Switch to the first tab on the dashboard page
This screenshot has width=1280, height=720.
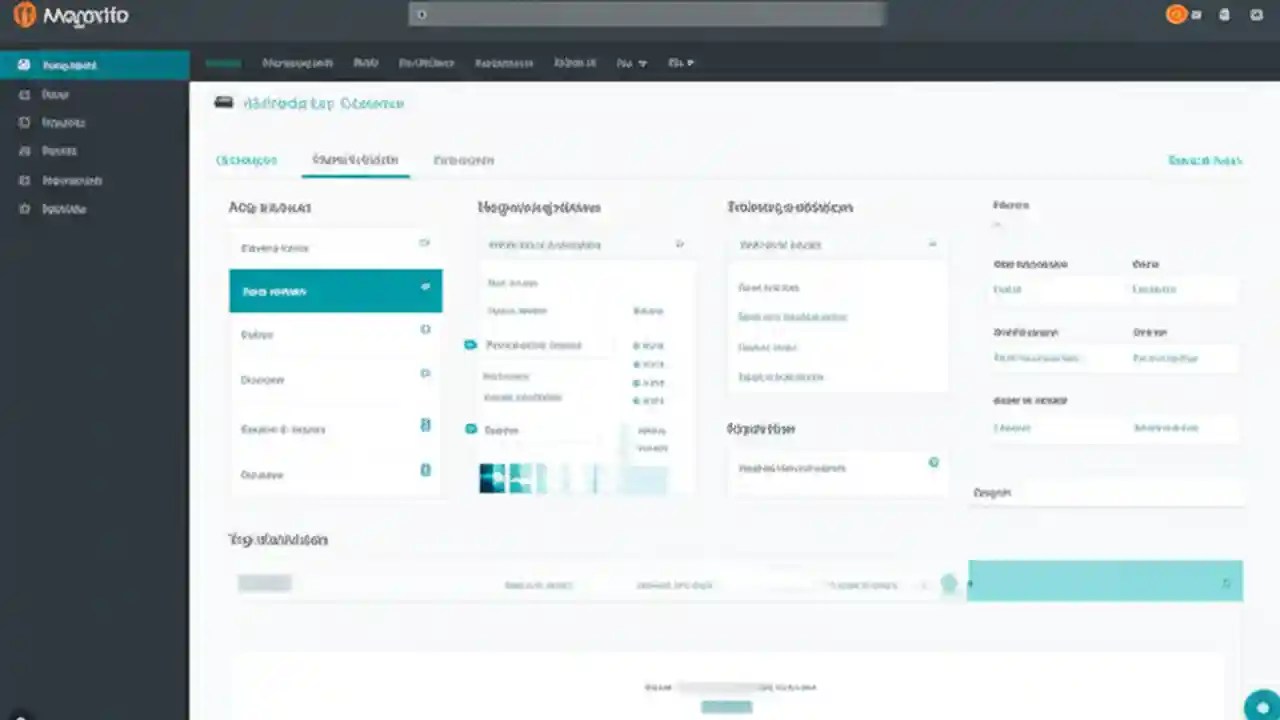[246, 160]
